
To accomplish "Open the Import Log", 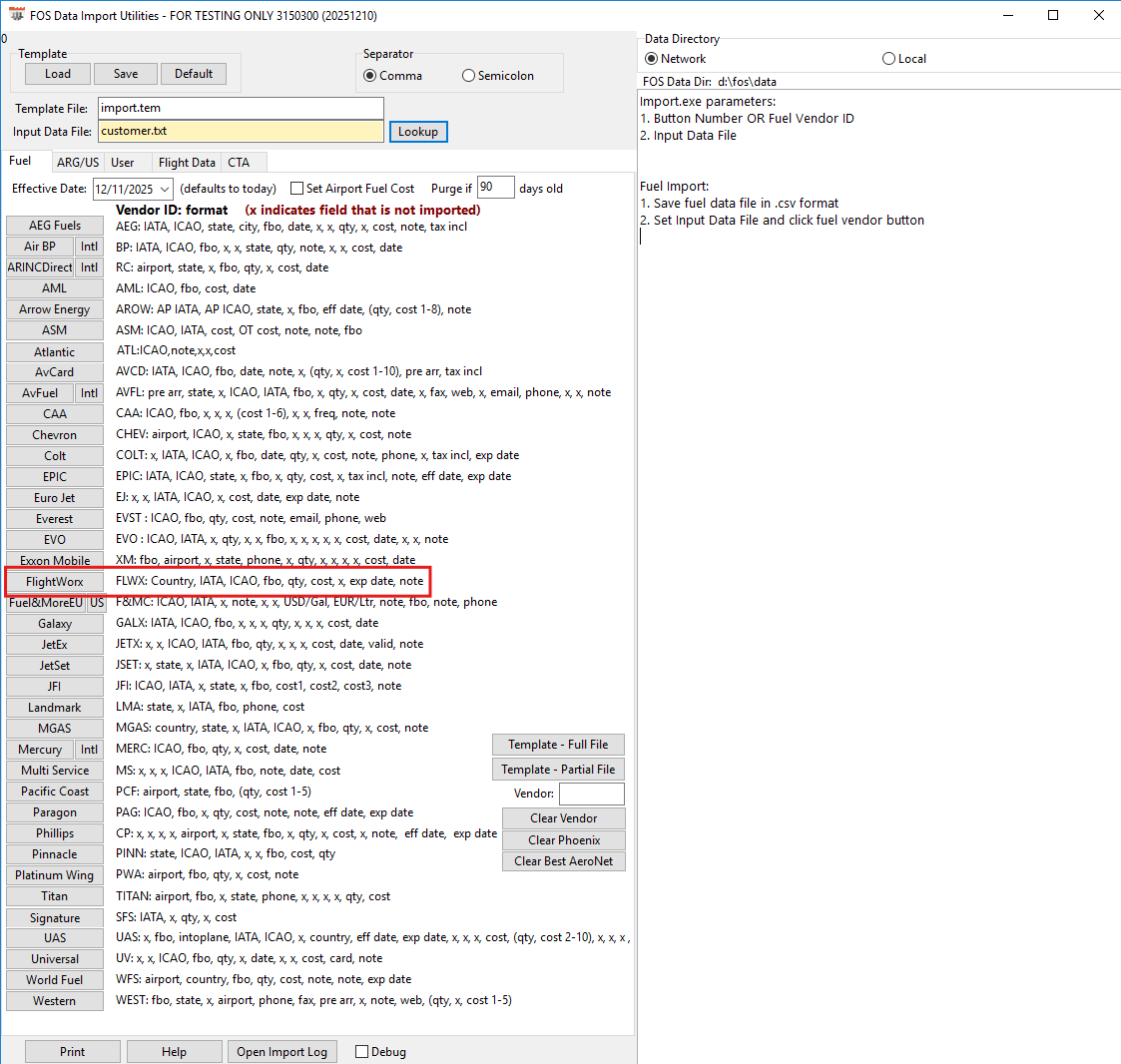I will click(281, 1052).
